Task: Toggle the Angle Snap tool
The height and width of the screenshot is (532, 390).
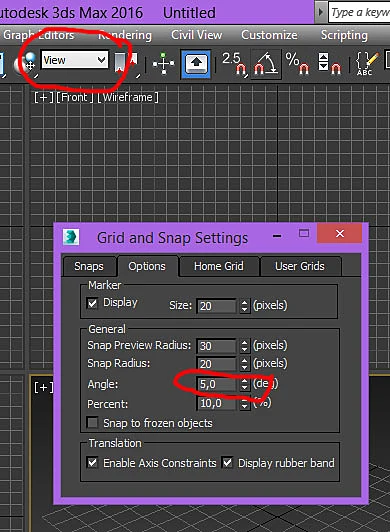Action: (266, 63)
